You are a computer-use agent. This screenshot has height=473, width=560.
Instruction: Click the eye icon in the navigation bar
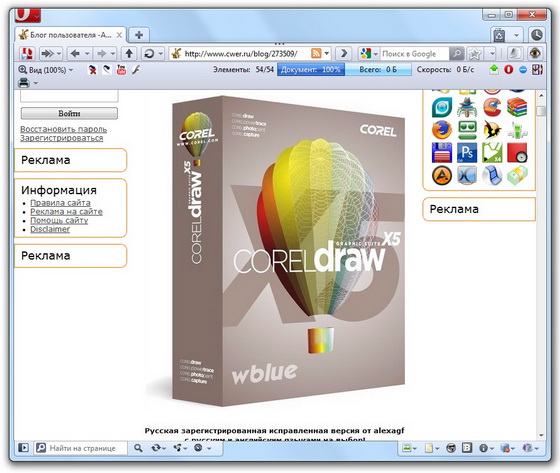point(535,54)
